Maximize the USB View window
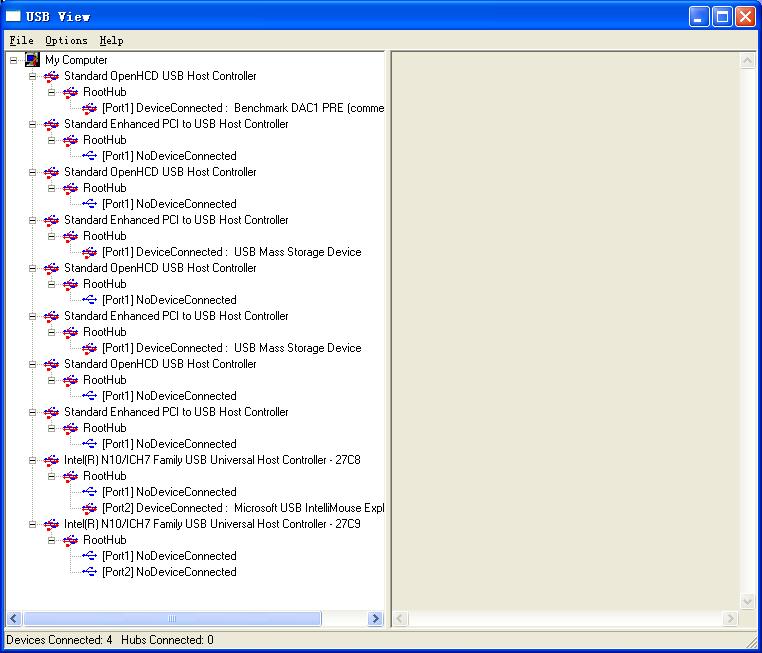This screenshot has width=762, height=653. point(722,17)
